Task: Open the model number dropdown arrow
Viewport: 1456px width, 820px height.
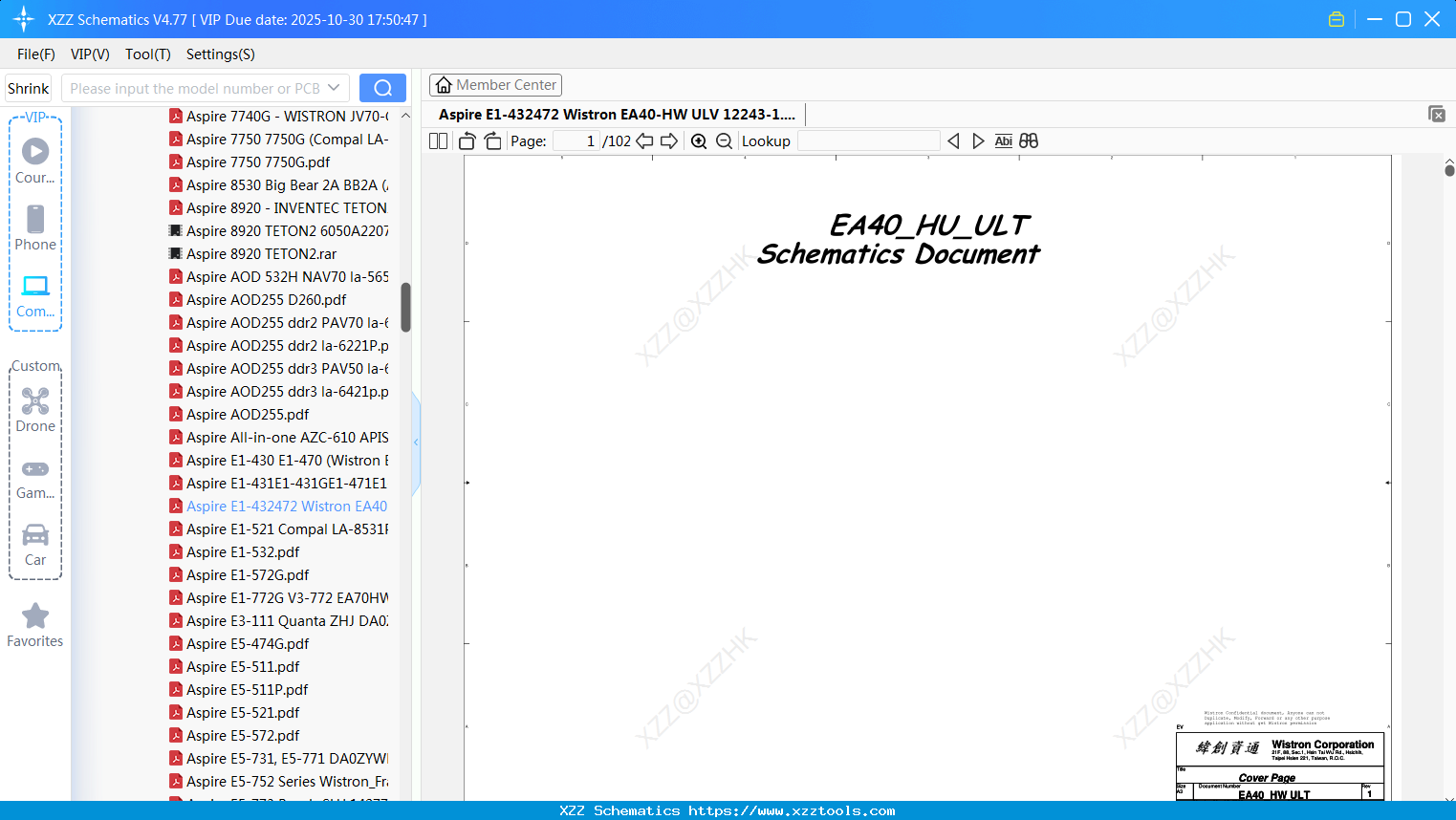Action: tap(334, 88)
